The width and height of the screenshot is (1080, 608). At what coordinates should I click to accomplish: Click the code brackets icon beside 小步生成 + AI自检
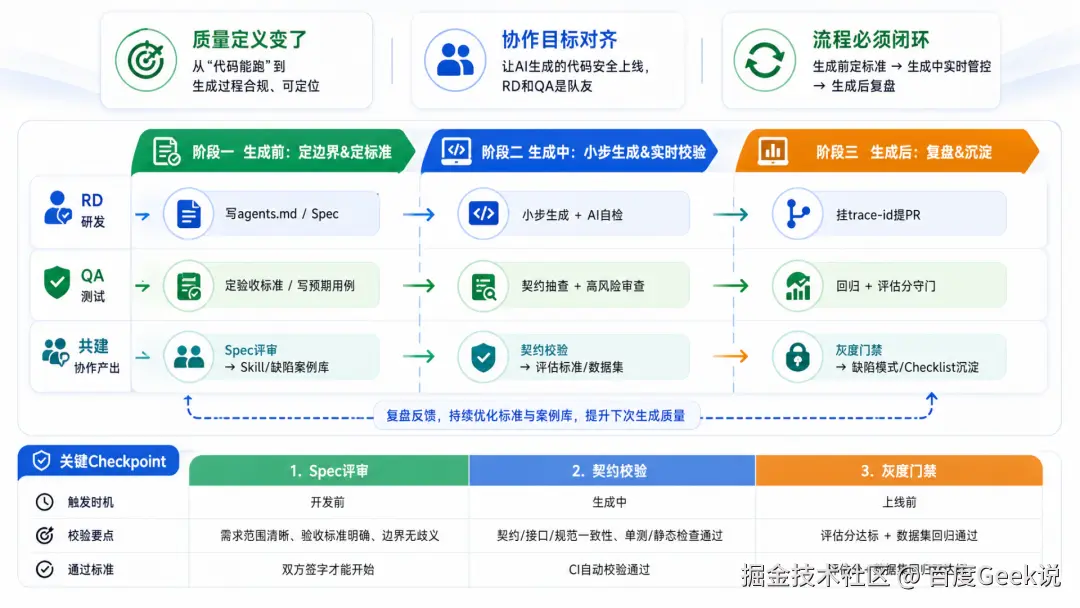coord(483,214)
